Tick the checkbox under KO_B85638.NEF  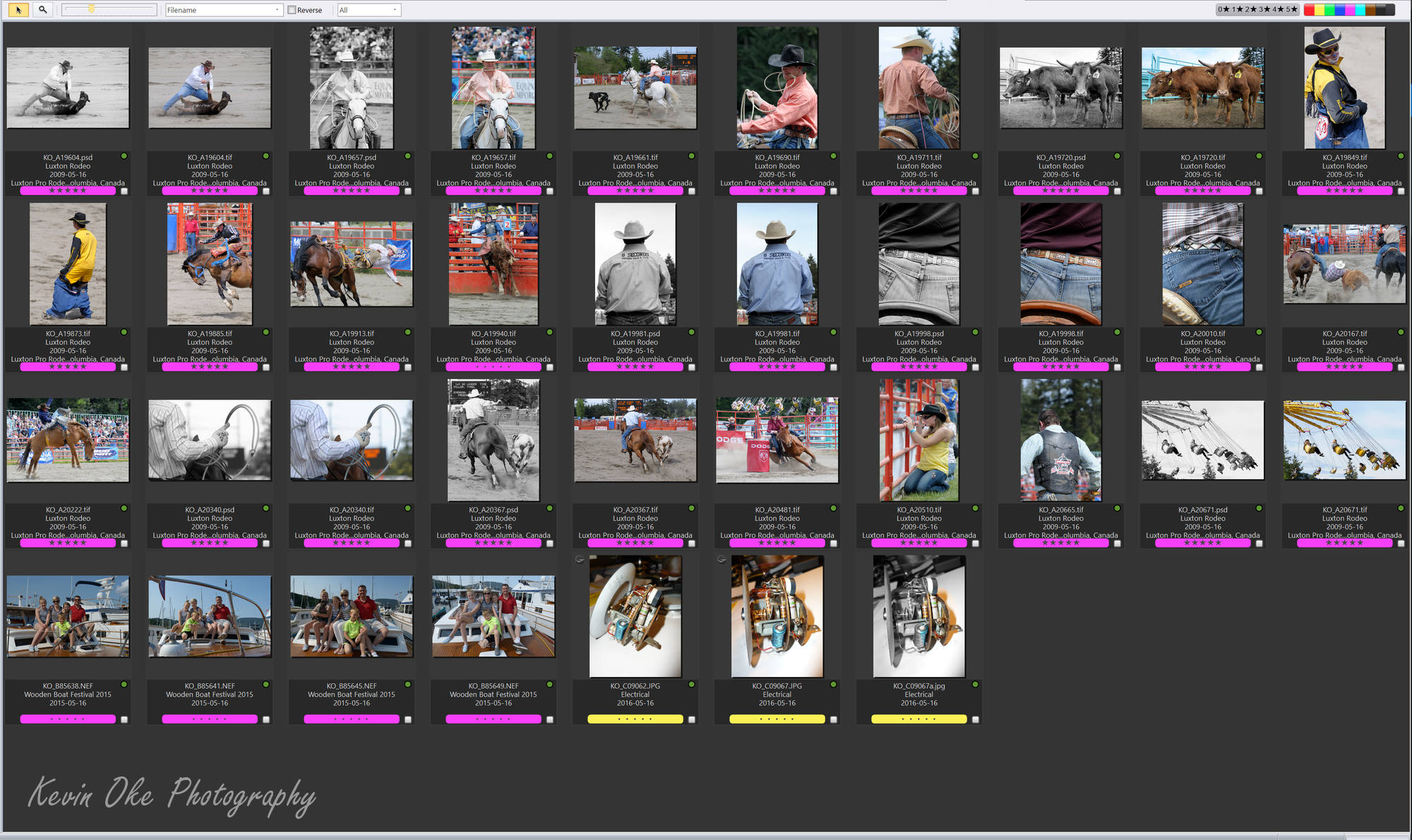(x=124, y=719)
